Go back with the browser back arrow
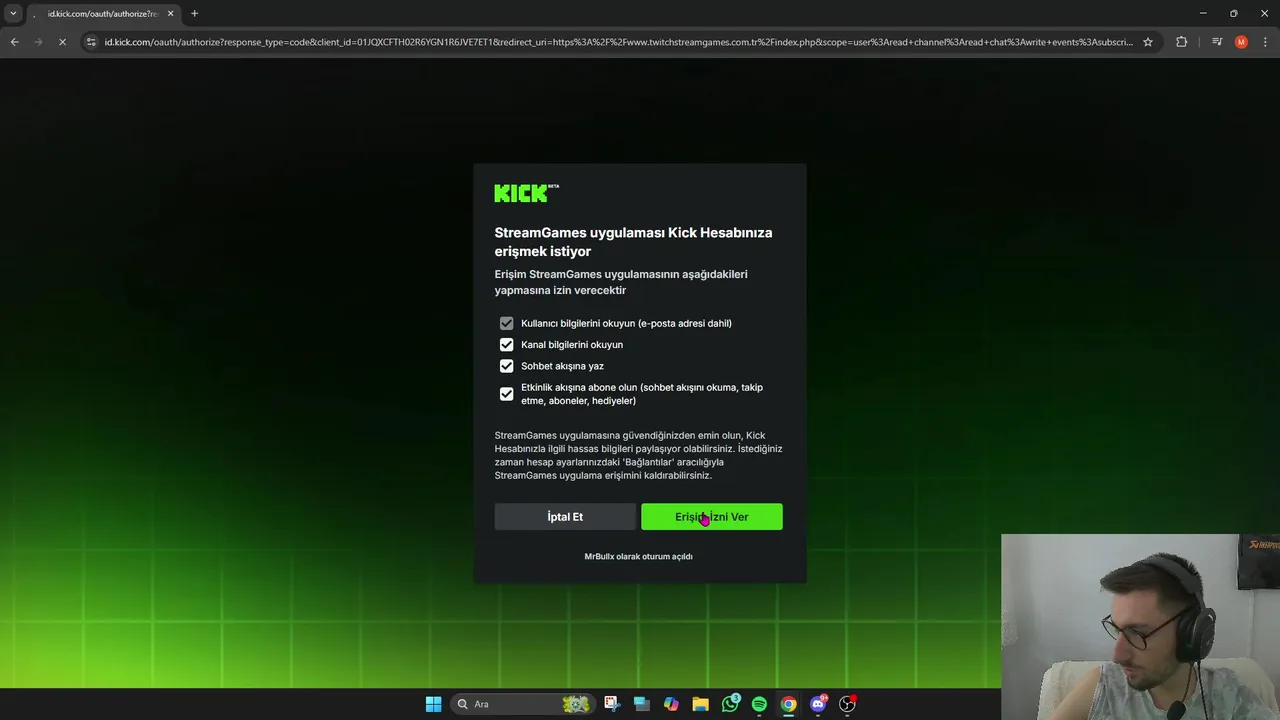Viewport: 1280px width, 720px height. [14, 42]
